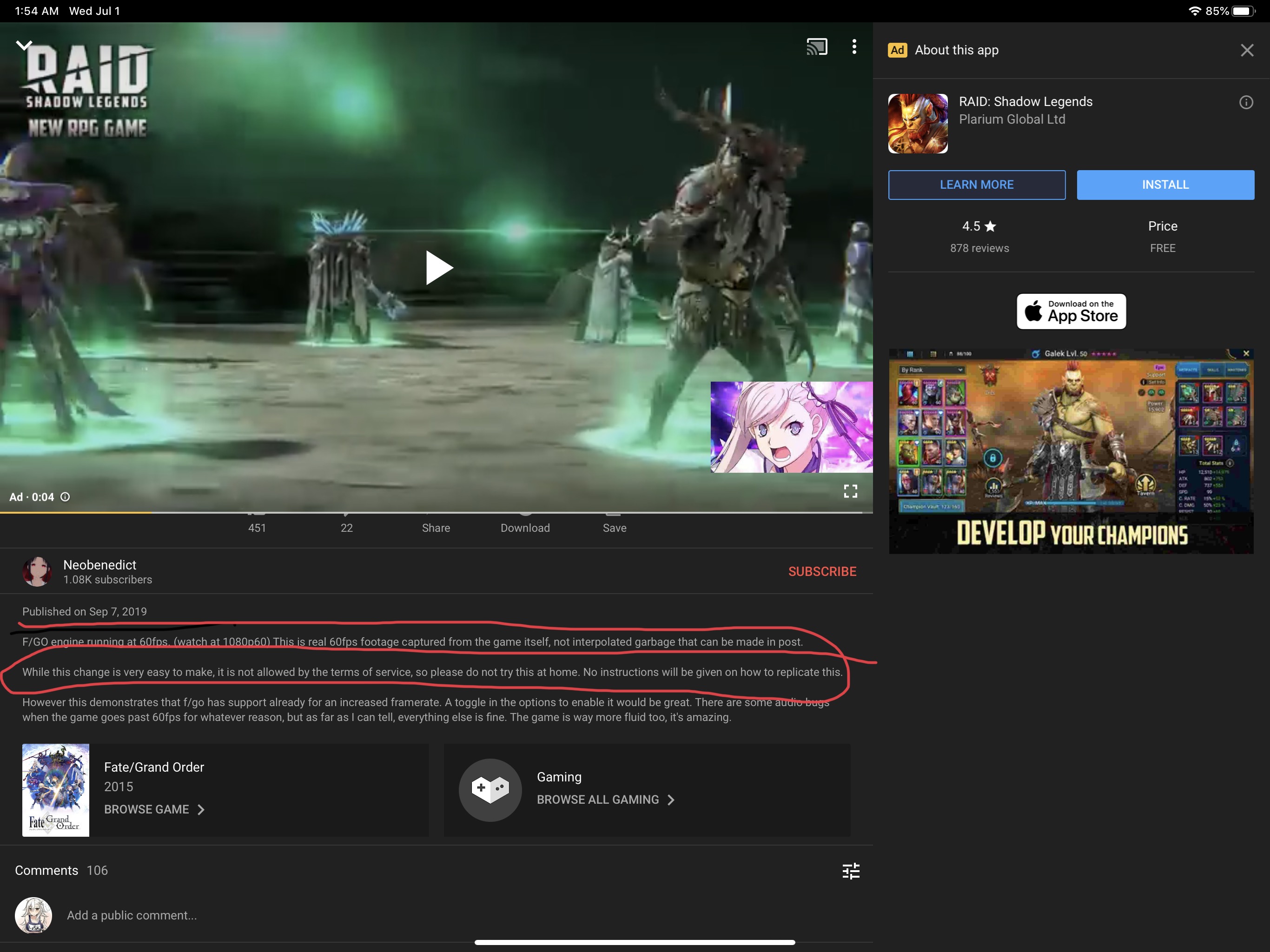Click BROWSE ALL GAMING link

coord(606,799)
